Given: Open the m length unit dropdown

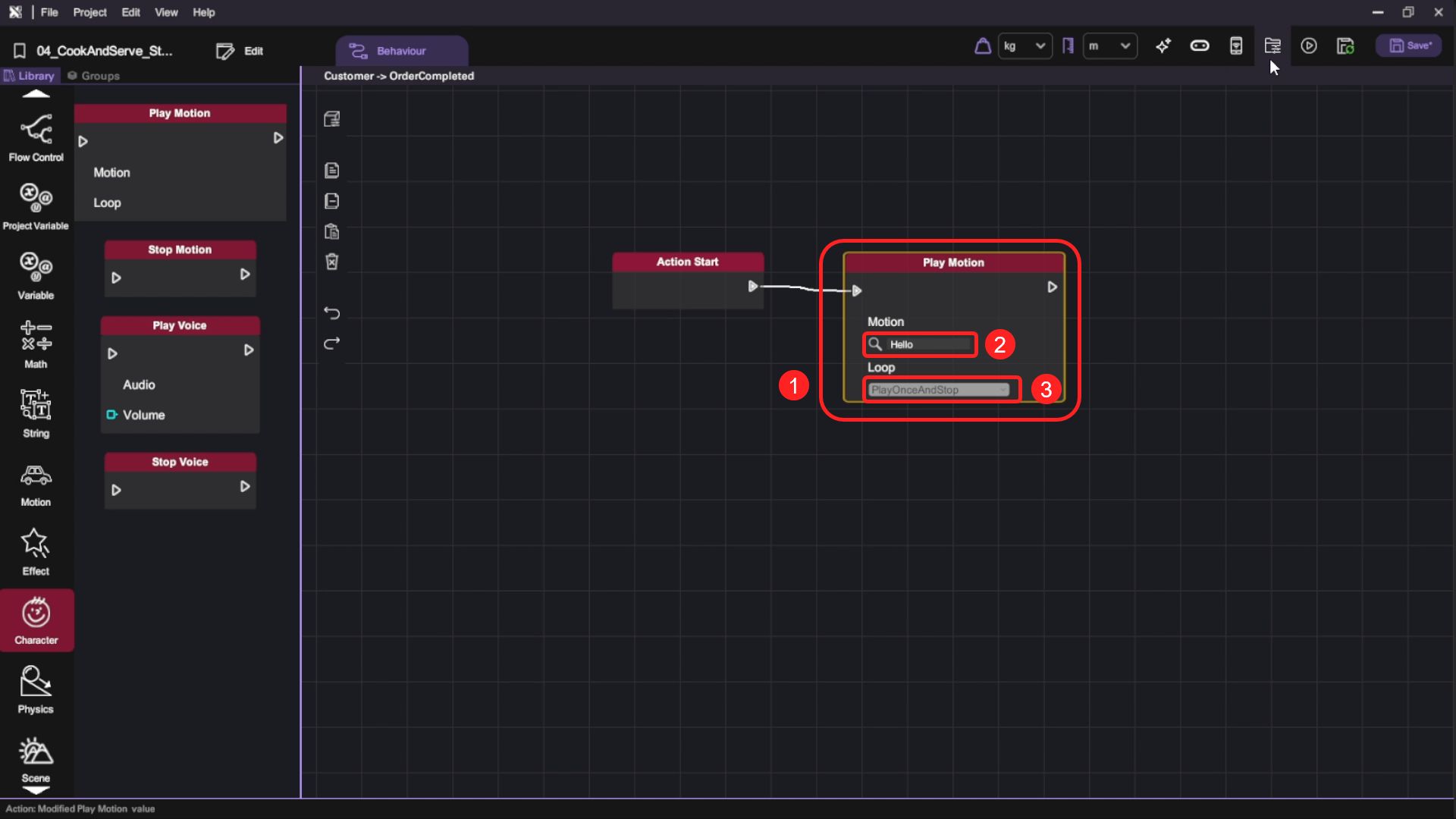Looking at the screenshot, I should tap(1109, 46).
